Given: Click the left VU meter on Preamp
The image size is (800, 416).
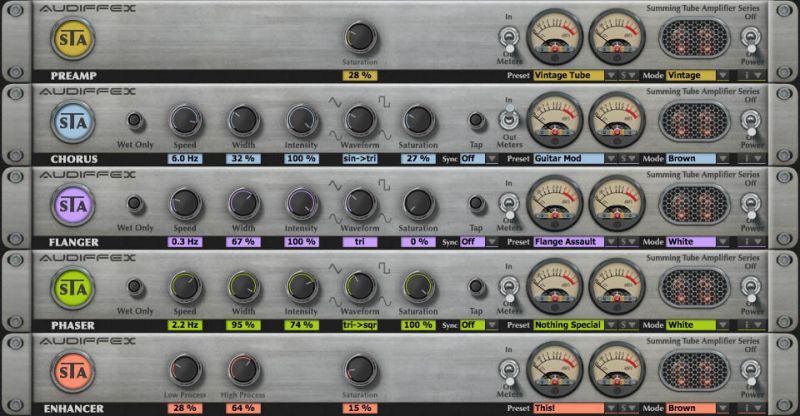Looking at the screenshot, I should pyautogui.click(x=555, y=37).
